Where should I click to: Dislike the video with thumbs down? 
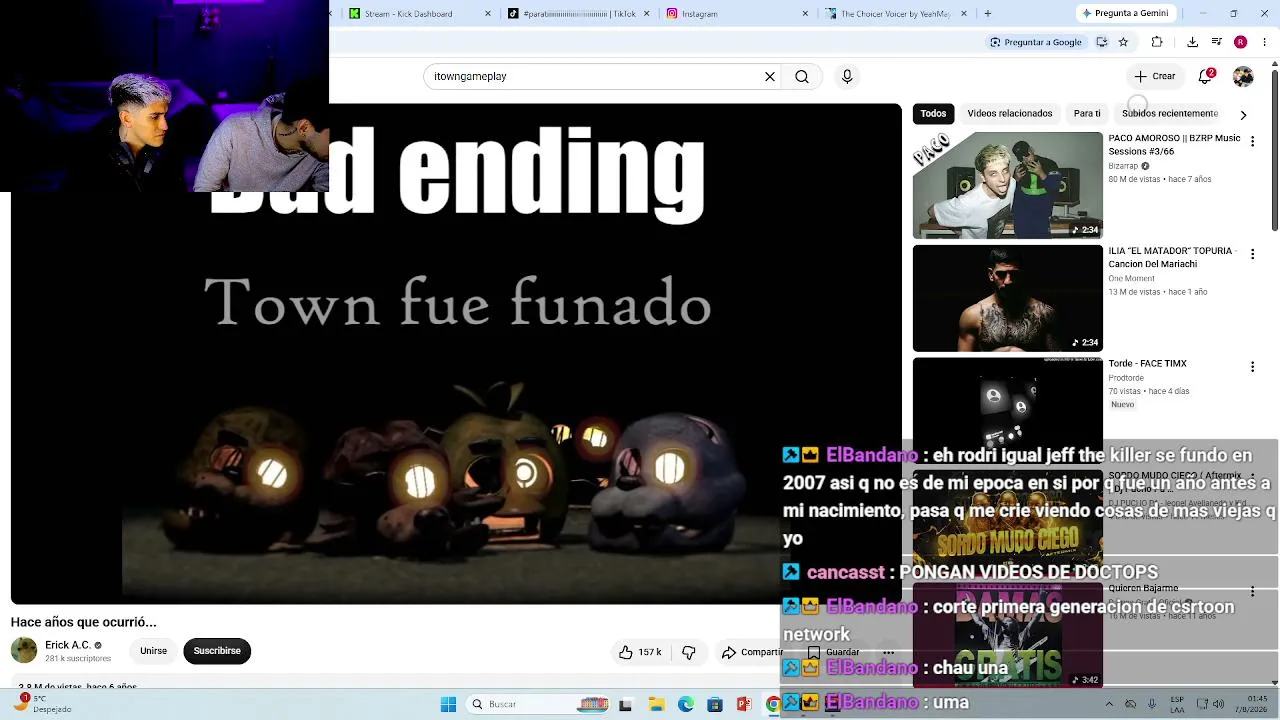[x=689, y=652]
